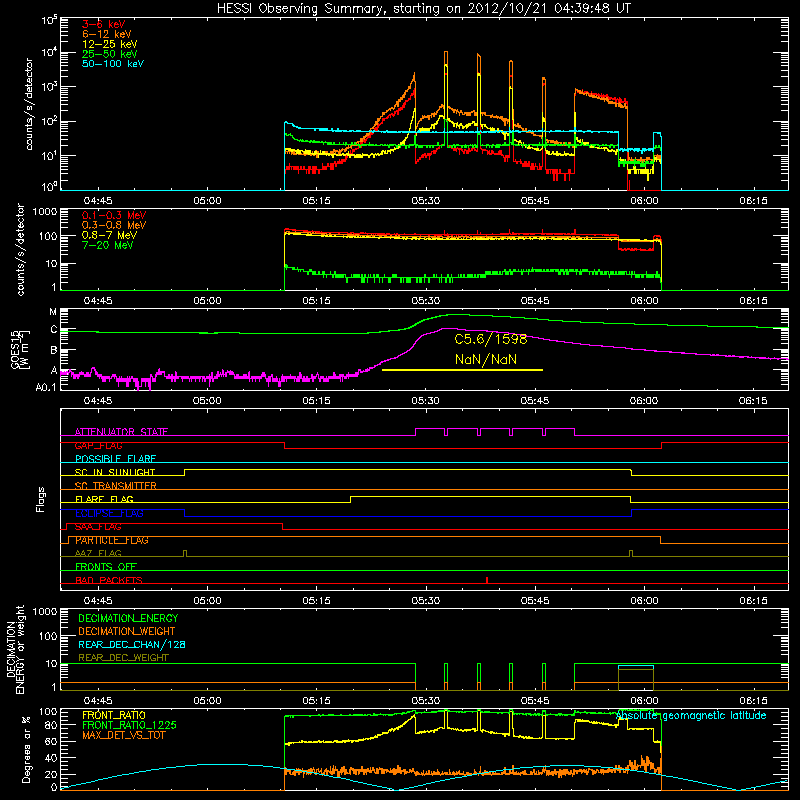The width and height of the screenshot is (800, 800).
Task: Click the NaN/NaN annotation text
Action: pyautogui.click(x=486, y=359)
